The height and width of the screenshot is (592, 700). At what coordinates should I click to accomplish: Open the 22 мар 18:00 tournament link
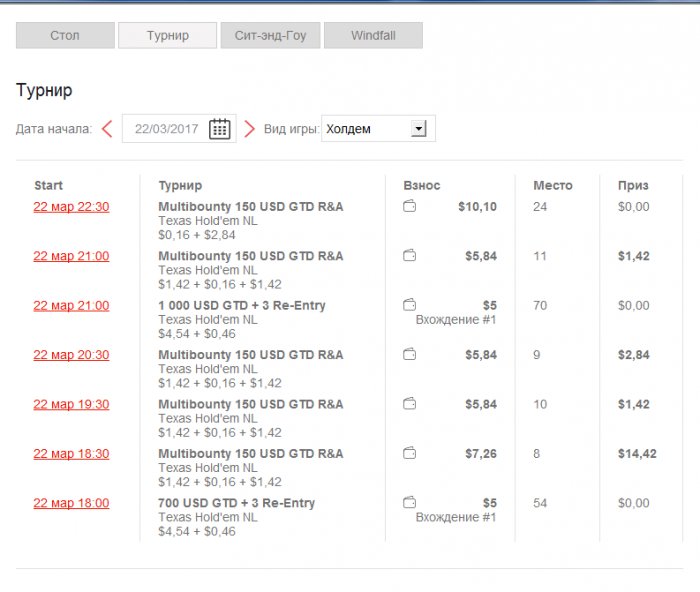coord(71,503)
